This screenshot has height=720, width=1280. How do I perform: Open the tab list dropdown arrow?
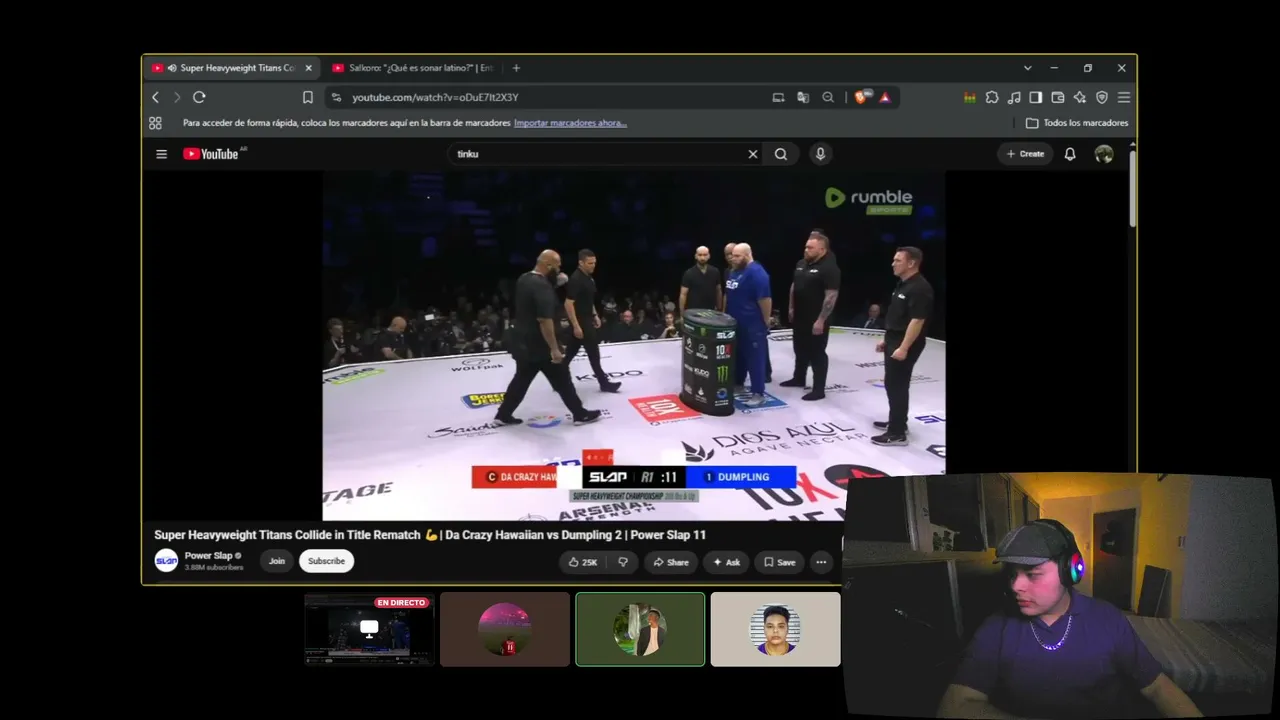coord(1027,68)
